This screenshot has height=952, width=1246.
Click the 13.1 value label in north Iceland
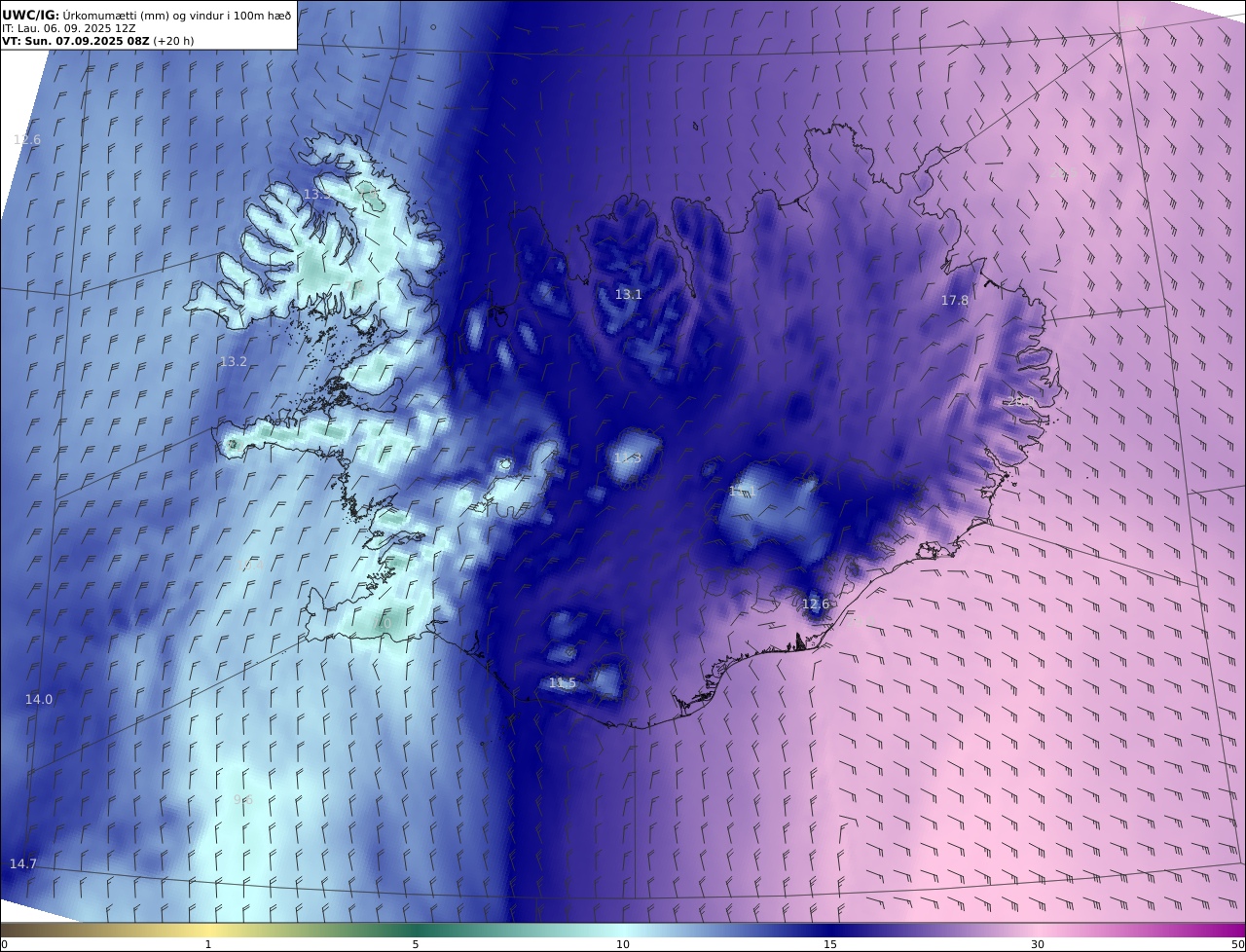tap(629, 294)
